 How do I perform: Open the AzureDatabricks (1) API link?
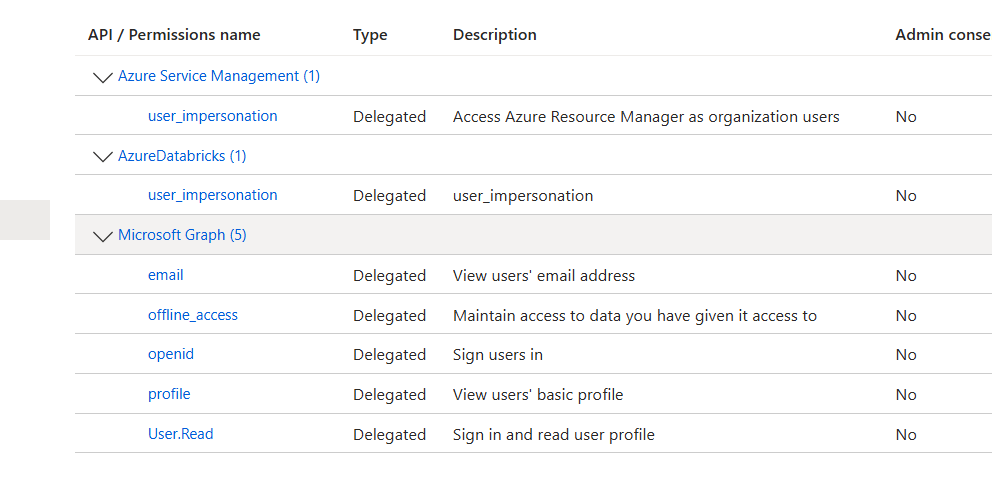(x=182, y=156)
